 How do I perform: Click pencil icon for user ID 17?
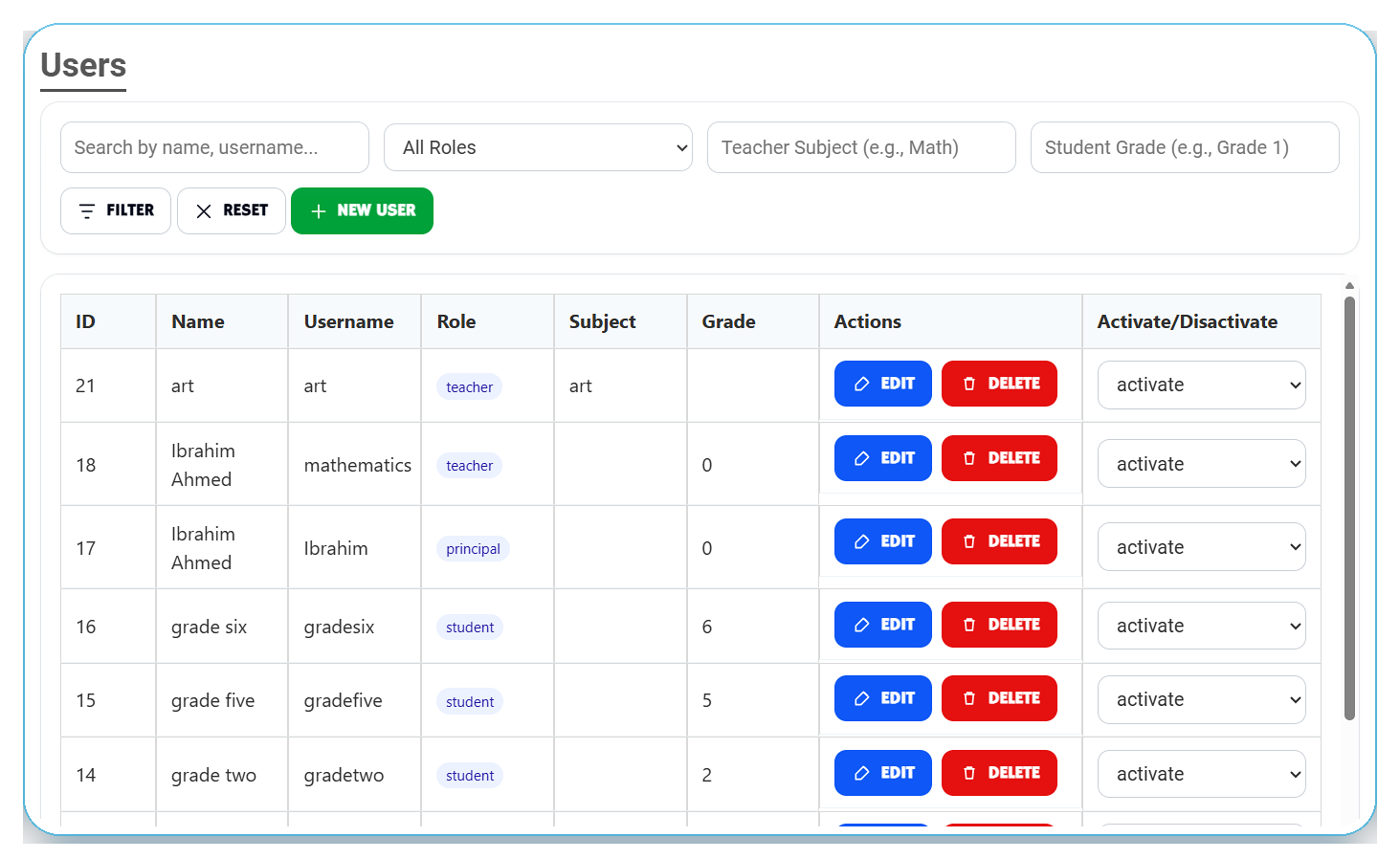(x=861, y=541)
